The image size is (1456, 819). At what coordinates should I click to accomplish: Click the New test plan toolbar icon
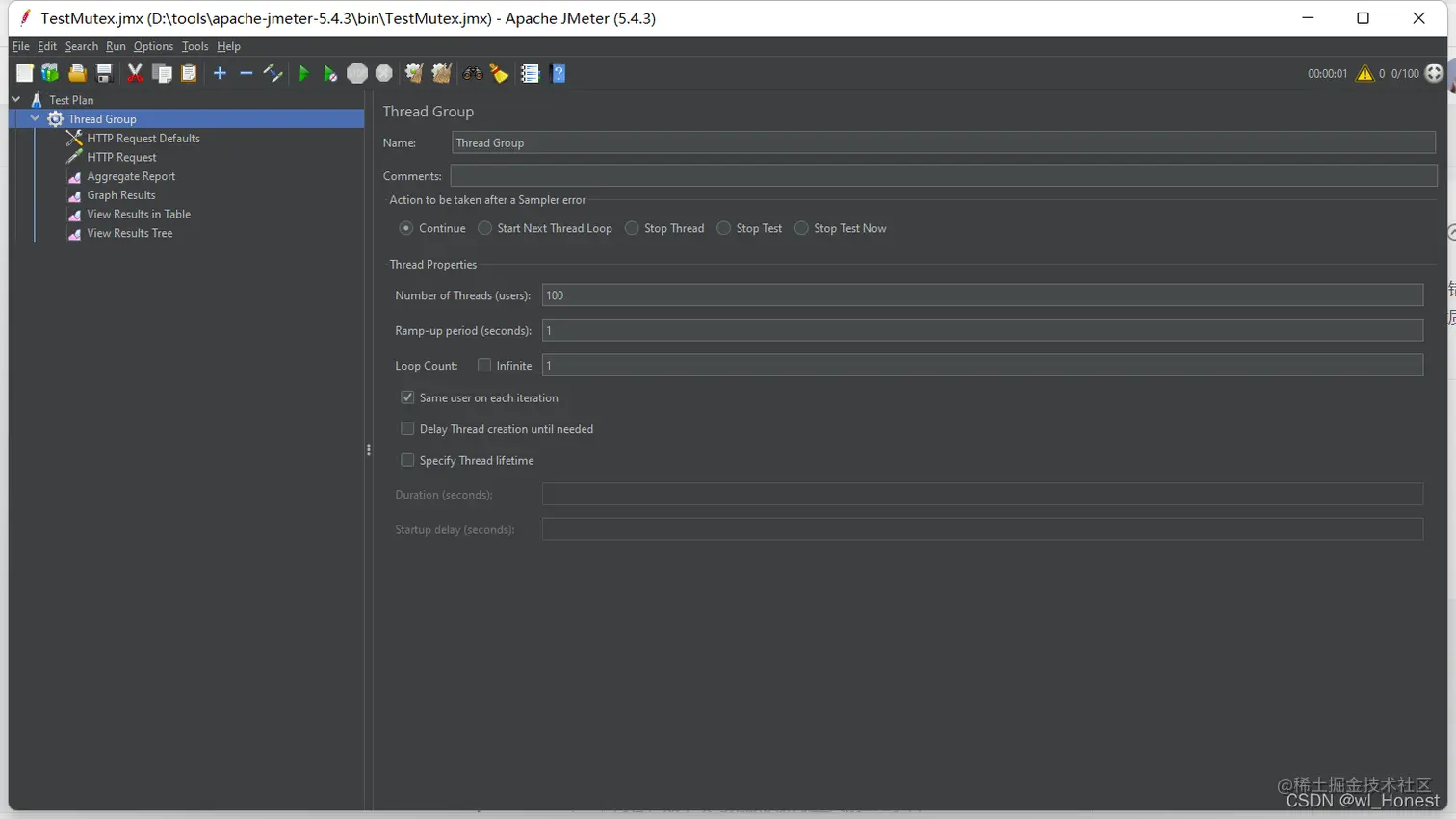[24, 73]
